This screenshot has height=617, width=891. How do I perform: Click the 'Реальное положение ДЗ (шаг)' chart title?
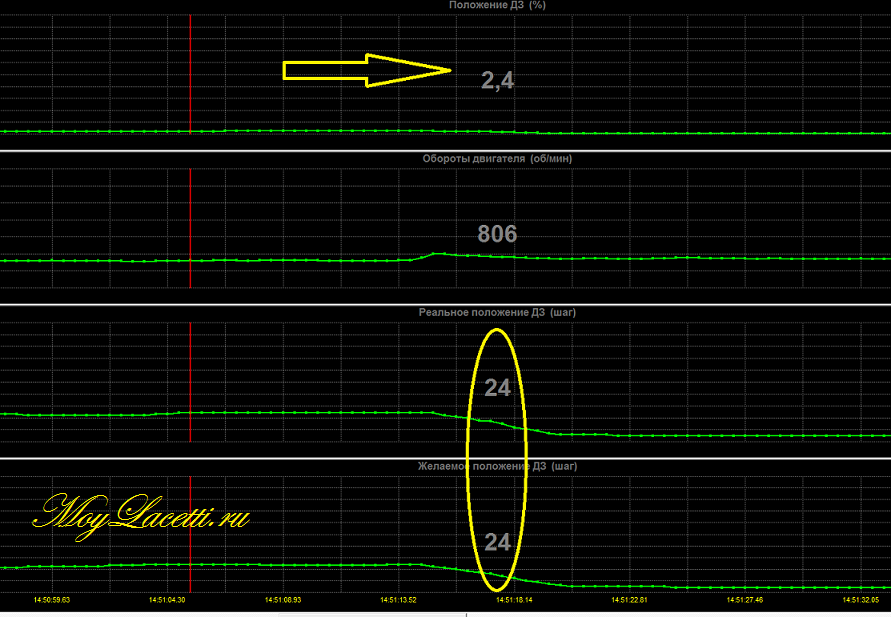(497, 312)
